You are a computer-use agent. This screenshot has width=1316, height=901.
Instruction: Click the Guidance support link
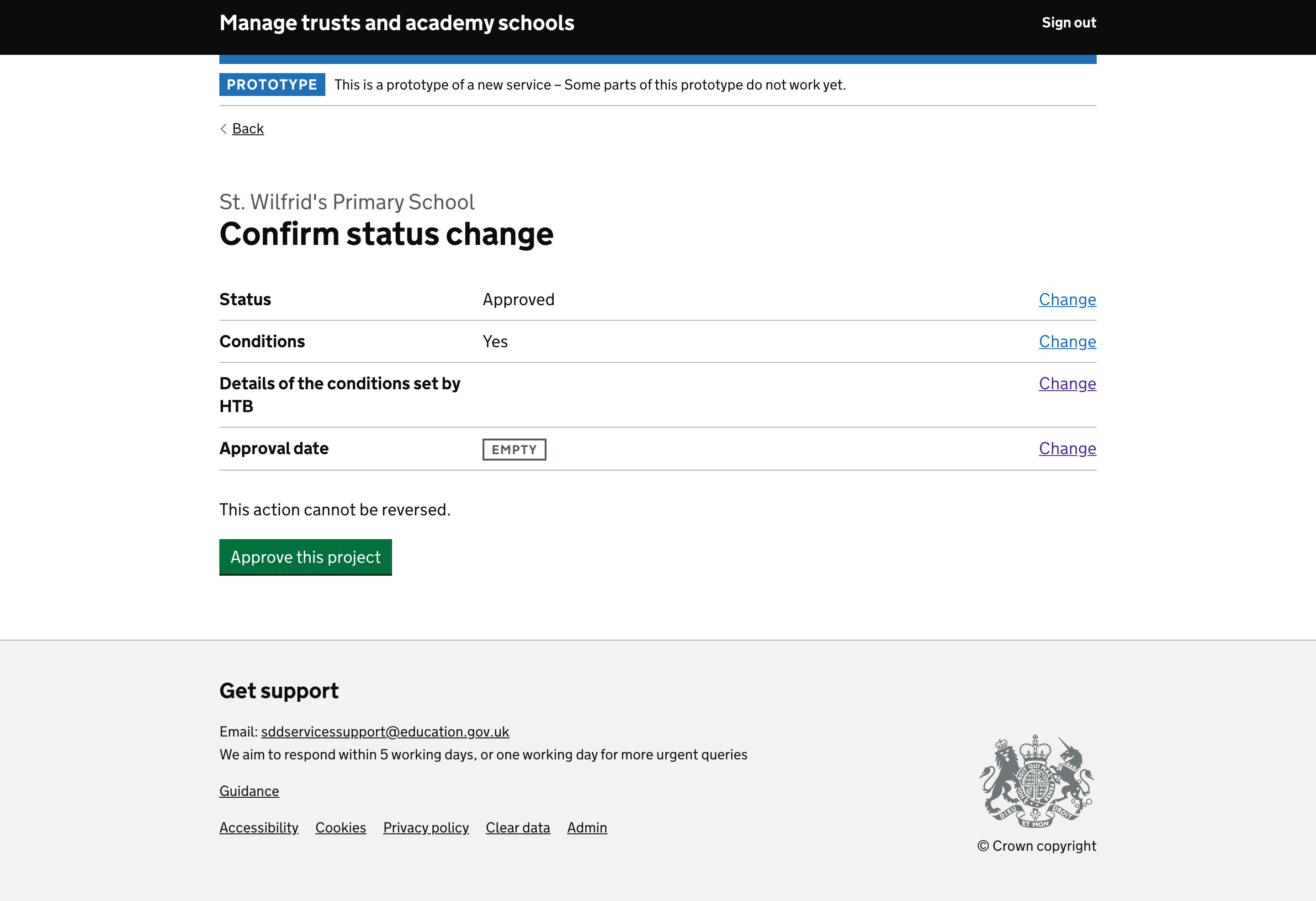click(249, 791)
